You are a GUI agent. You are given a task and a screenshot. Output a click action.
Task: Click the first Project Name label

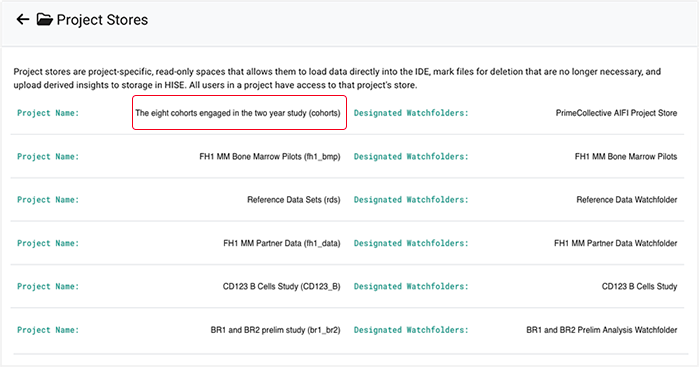click(48, 113)
